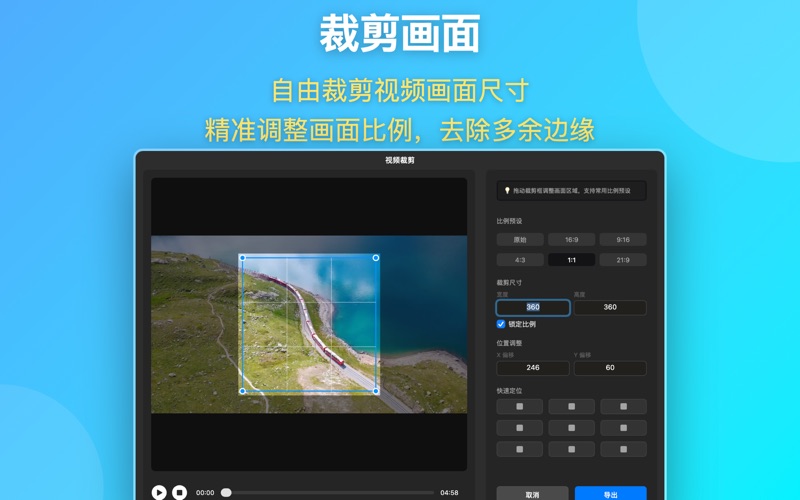Click the 00:00 current time label
The height and width of the screenshot is (500, 800).
point(205,493)
